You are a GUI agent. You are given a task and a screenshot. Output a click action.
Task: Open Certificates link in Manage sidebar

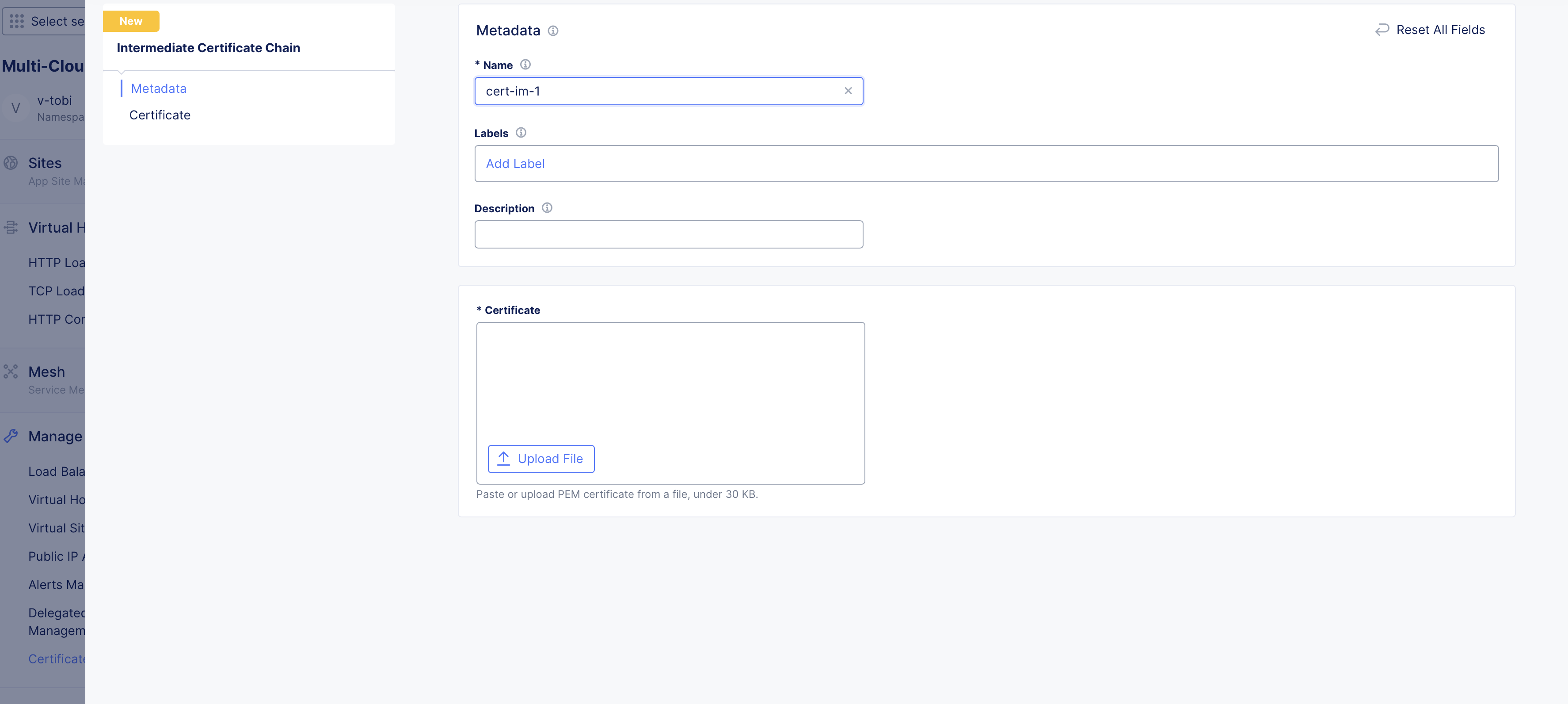coord(57,659)
